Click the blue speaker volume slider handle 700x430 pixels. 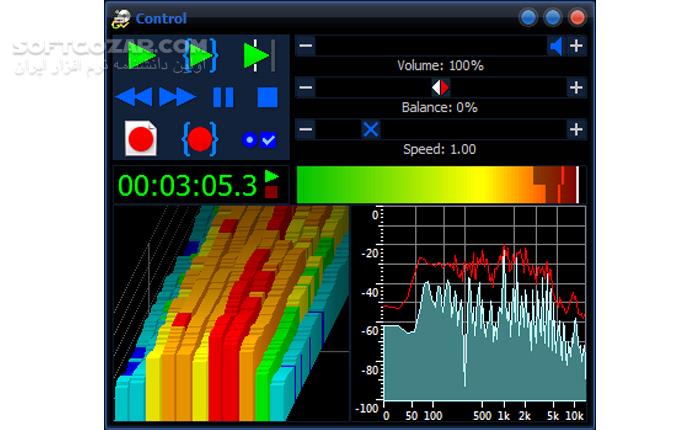click(x=556, y=46)
